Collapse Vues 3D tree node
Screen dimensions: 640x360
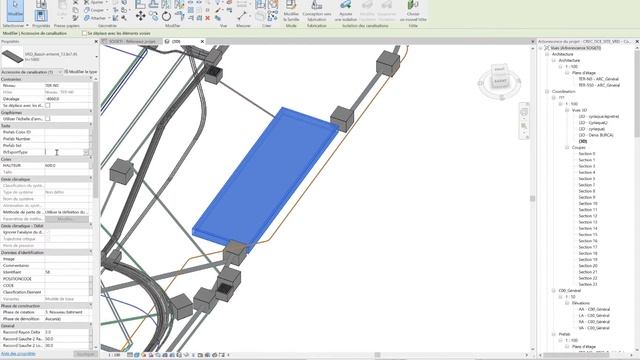[567, 110]
